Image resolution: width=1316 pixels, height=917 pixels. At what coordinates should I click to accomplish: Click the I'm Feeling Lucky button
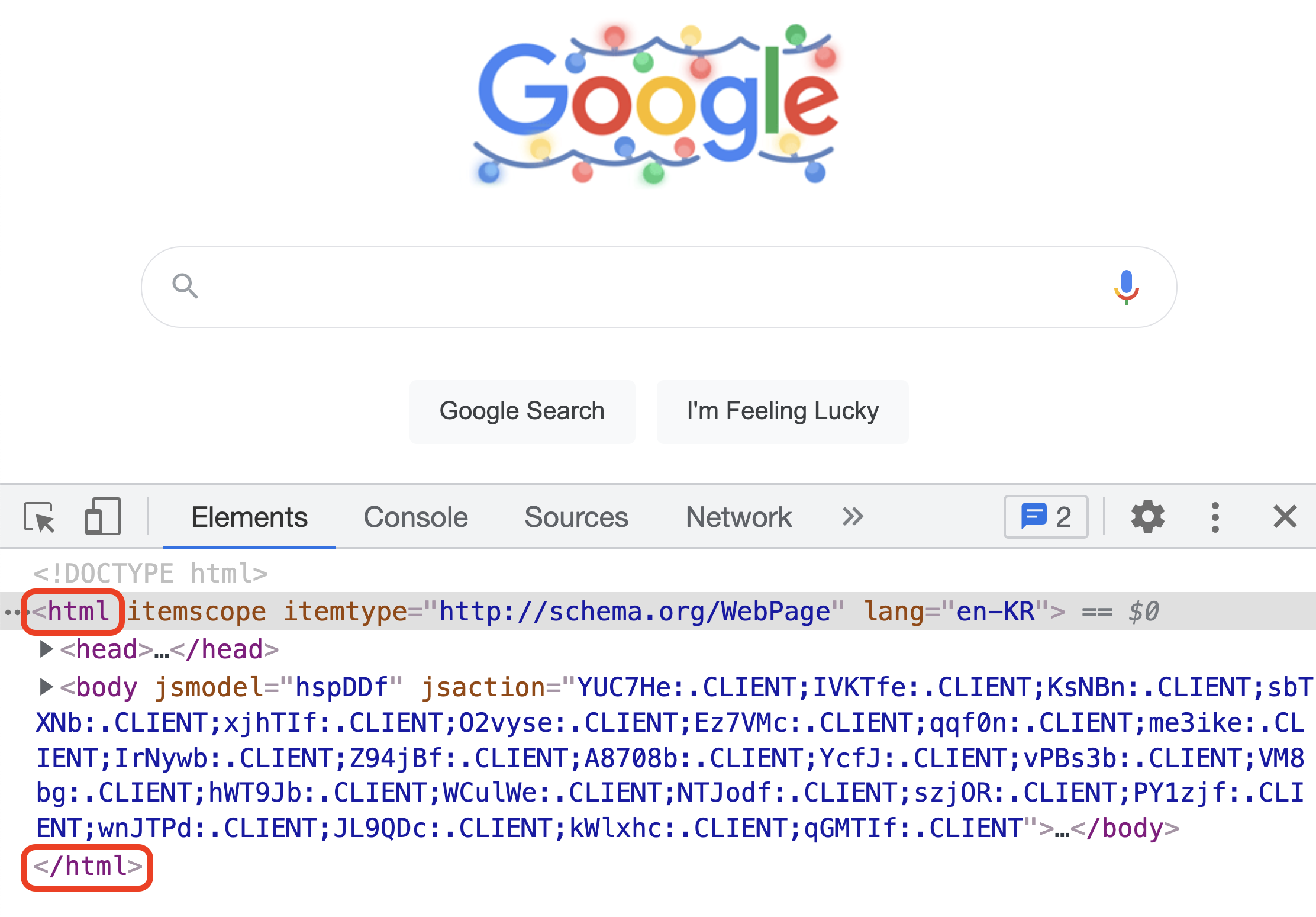(x=782, y=411)
